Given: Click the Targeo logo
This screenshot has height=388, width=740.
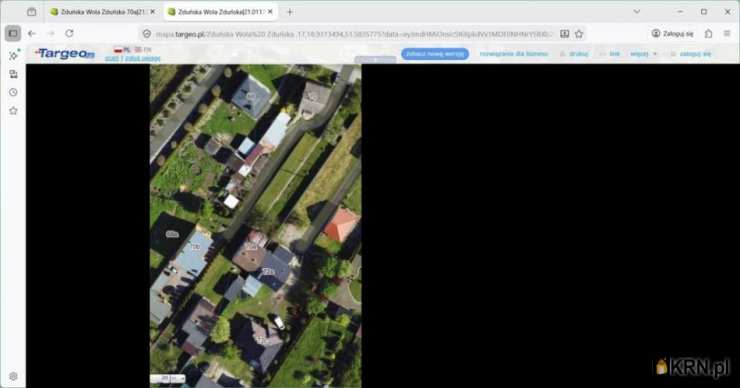Looking at the screenshot, I should point(65,54).
